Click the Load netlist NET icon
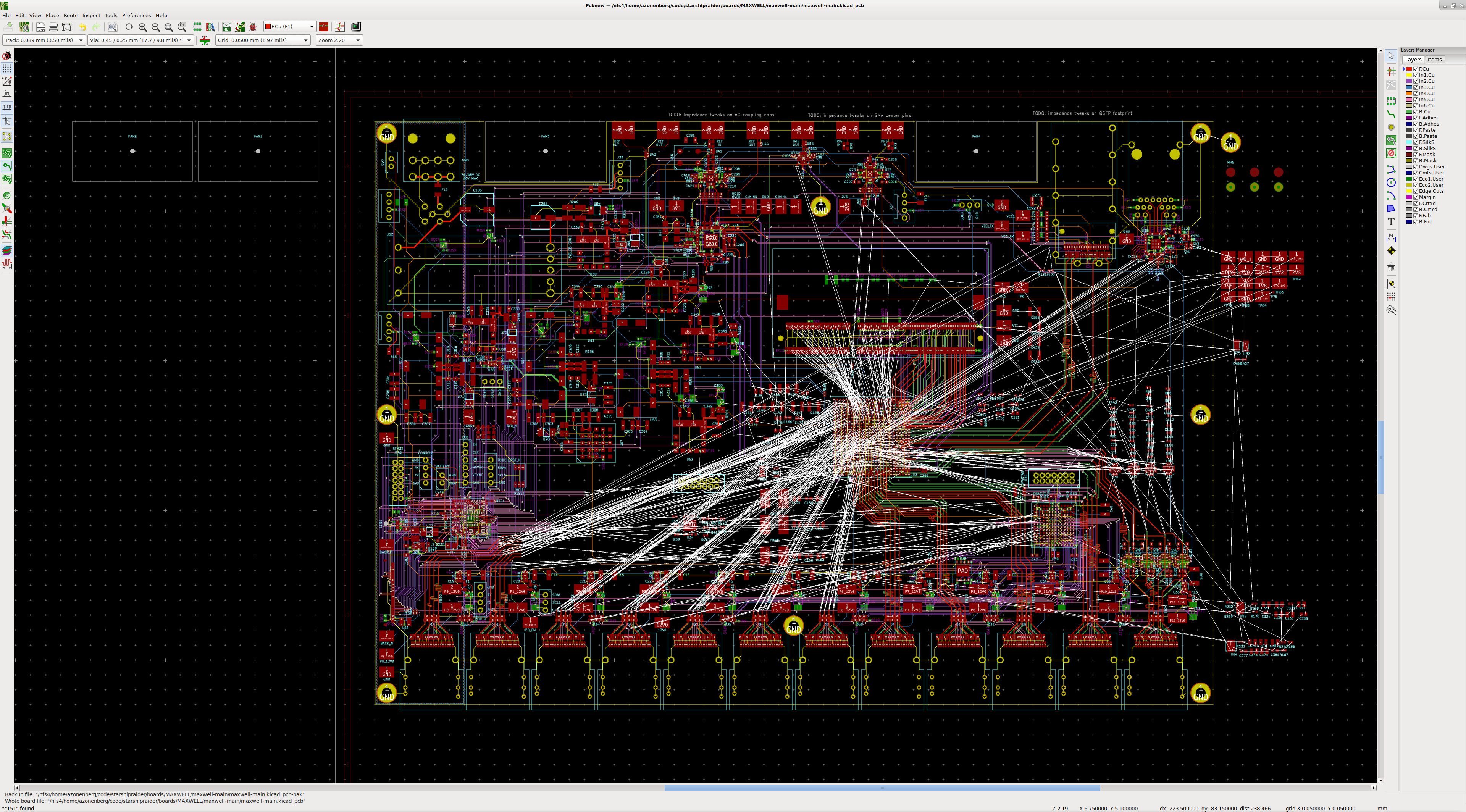 pos(226,27)
